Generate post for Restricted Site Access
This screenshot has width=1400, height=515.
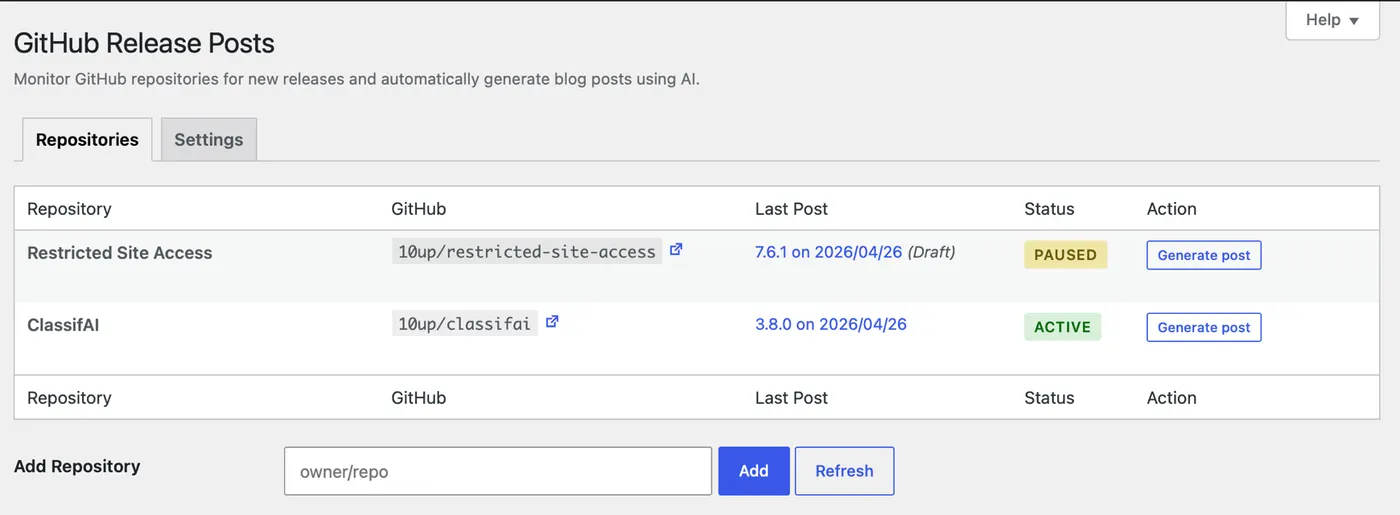[1204, 255]
